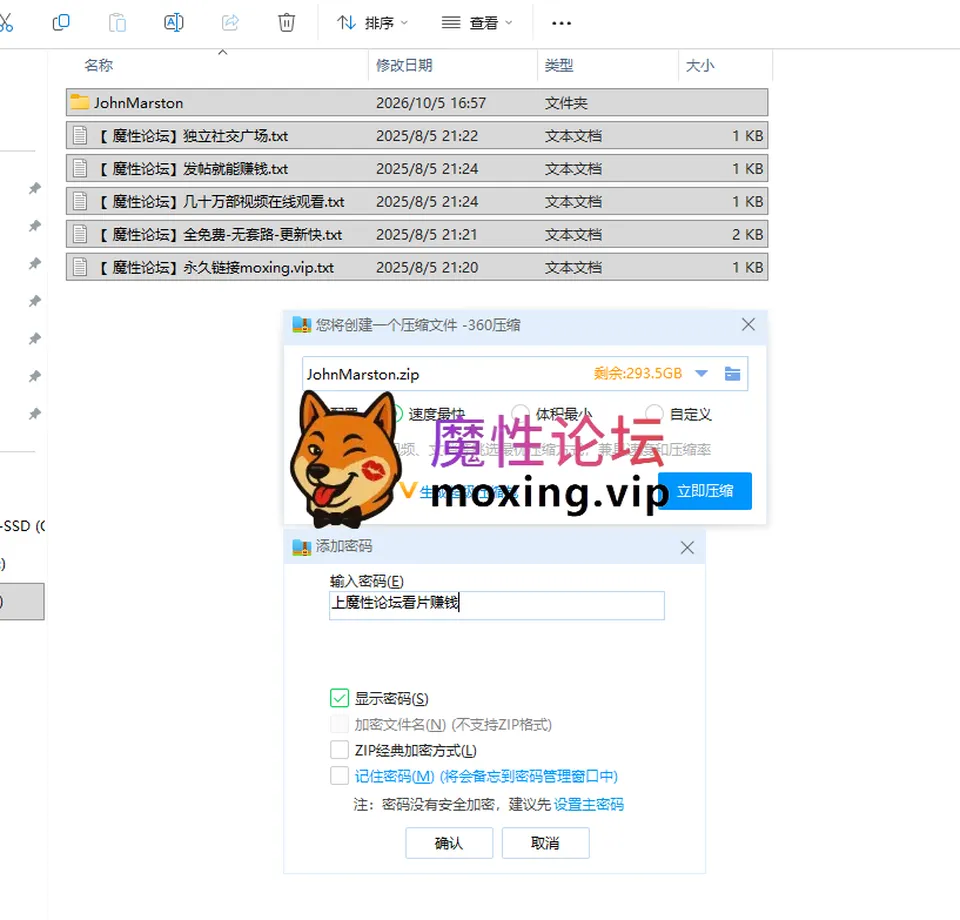
Task: Click the Paste icon in the toolbar
Action: point(117,23)
